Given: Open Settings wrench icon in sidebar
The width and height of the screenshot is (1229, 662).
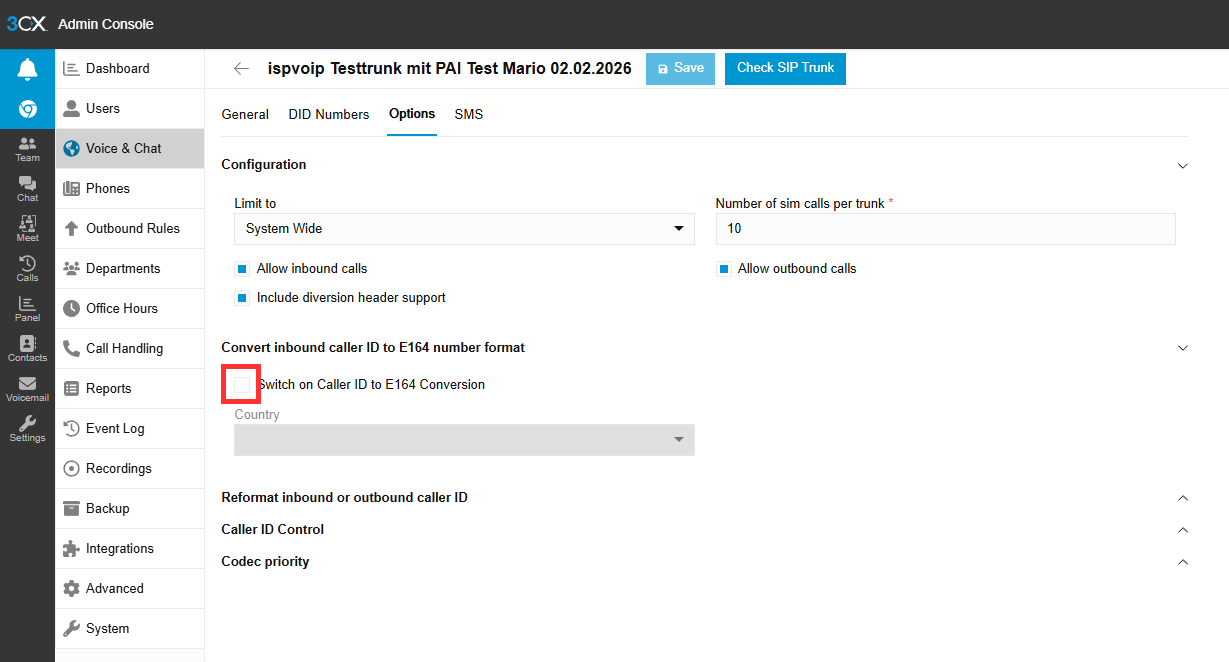Looking at the screenshot, I should point(27,429).
